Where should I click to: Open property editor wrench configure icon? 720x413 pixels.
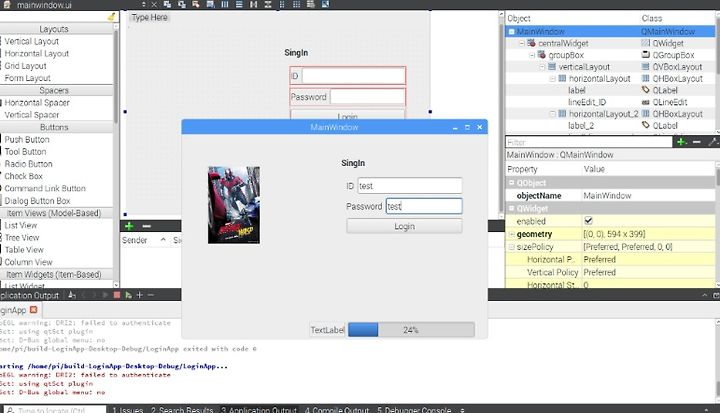(x=713, y=142)
